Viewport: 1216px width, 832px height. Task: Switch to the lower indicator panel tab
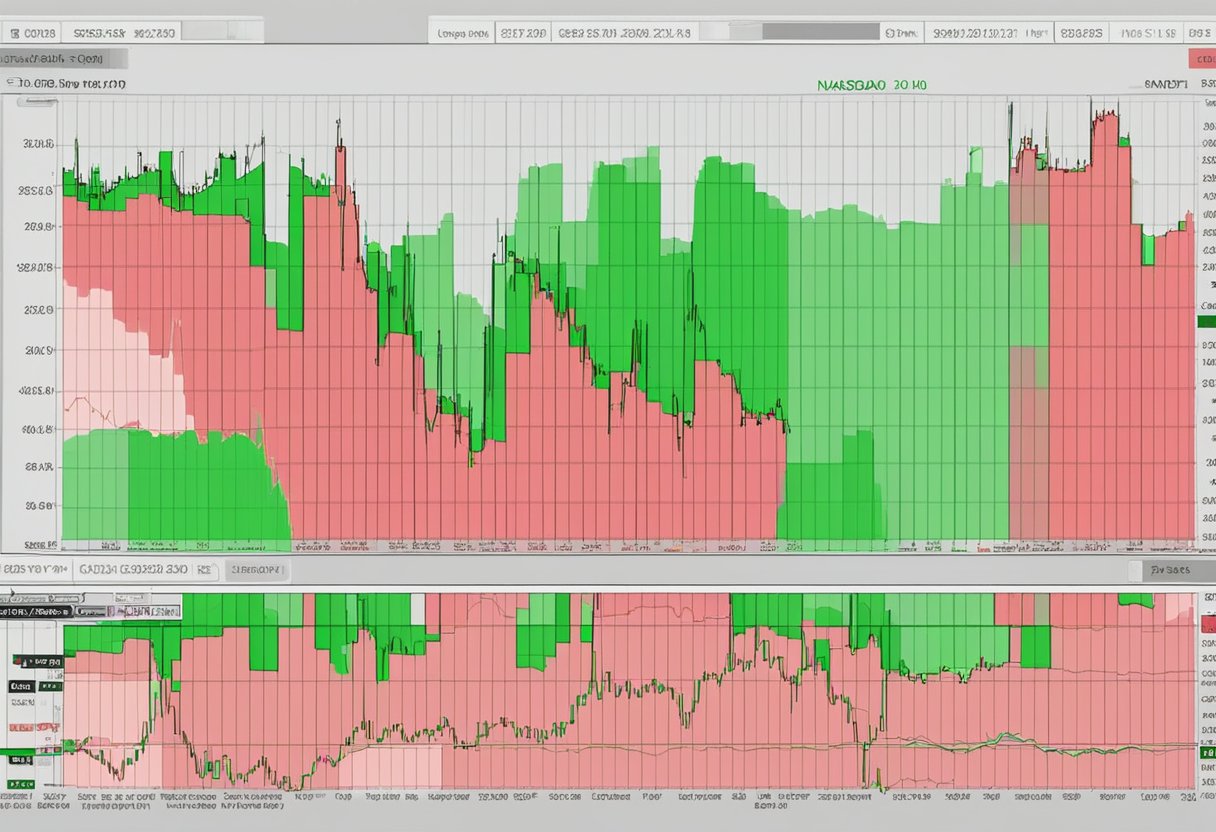click(x=35, y=568)
